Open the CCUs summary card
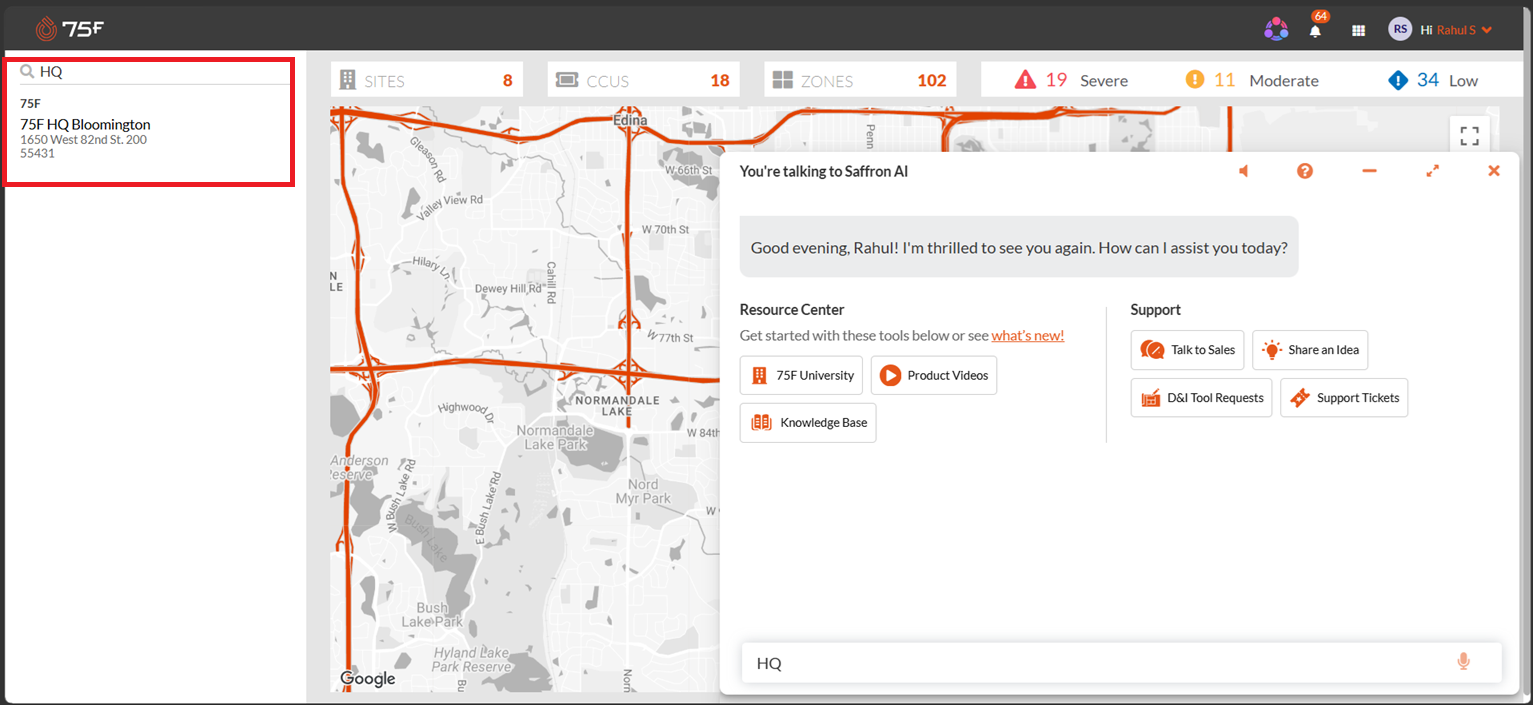Screen dimensions: 1533x705 tap(644, 80)
